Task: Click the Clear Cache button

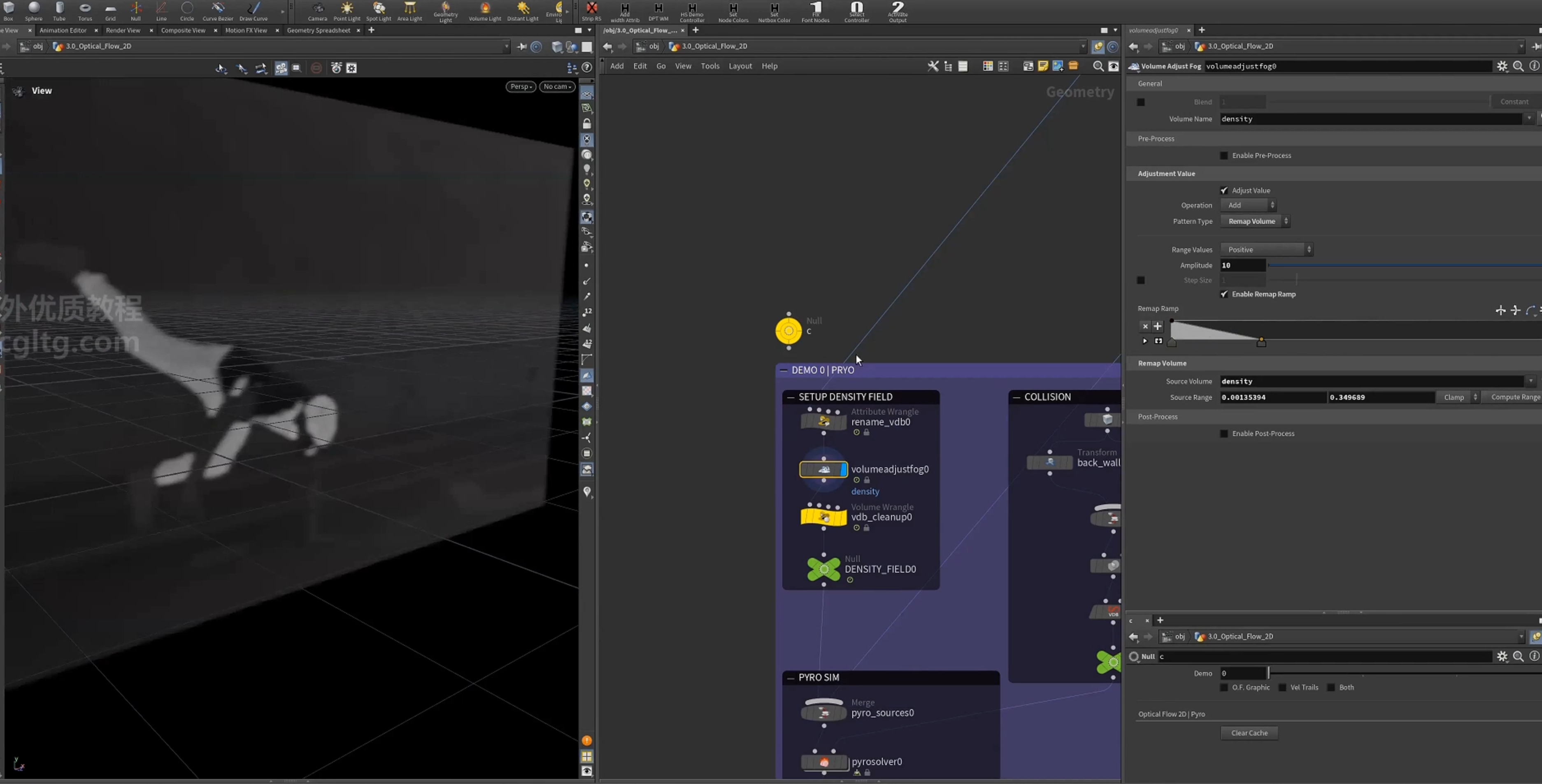Action: pos(1249,733)
